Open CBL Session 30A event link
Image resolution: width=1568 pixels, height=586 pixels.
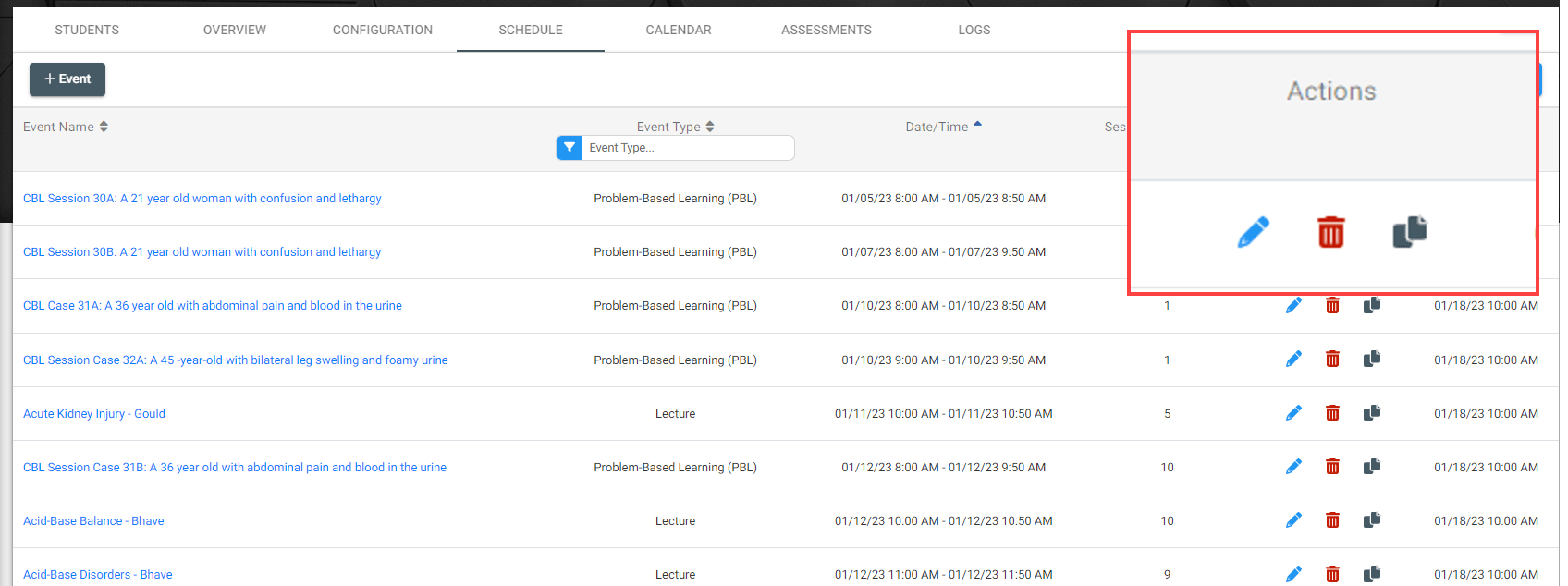(202, 198)
